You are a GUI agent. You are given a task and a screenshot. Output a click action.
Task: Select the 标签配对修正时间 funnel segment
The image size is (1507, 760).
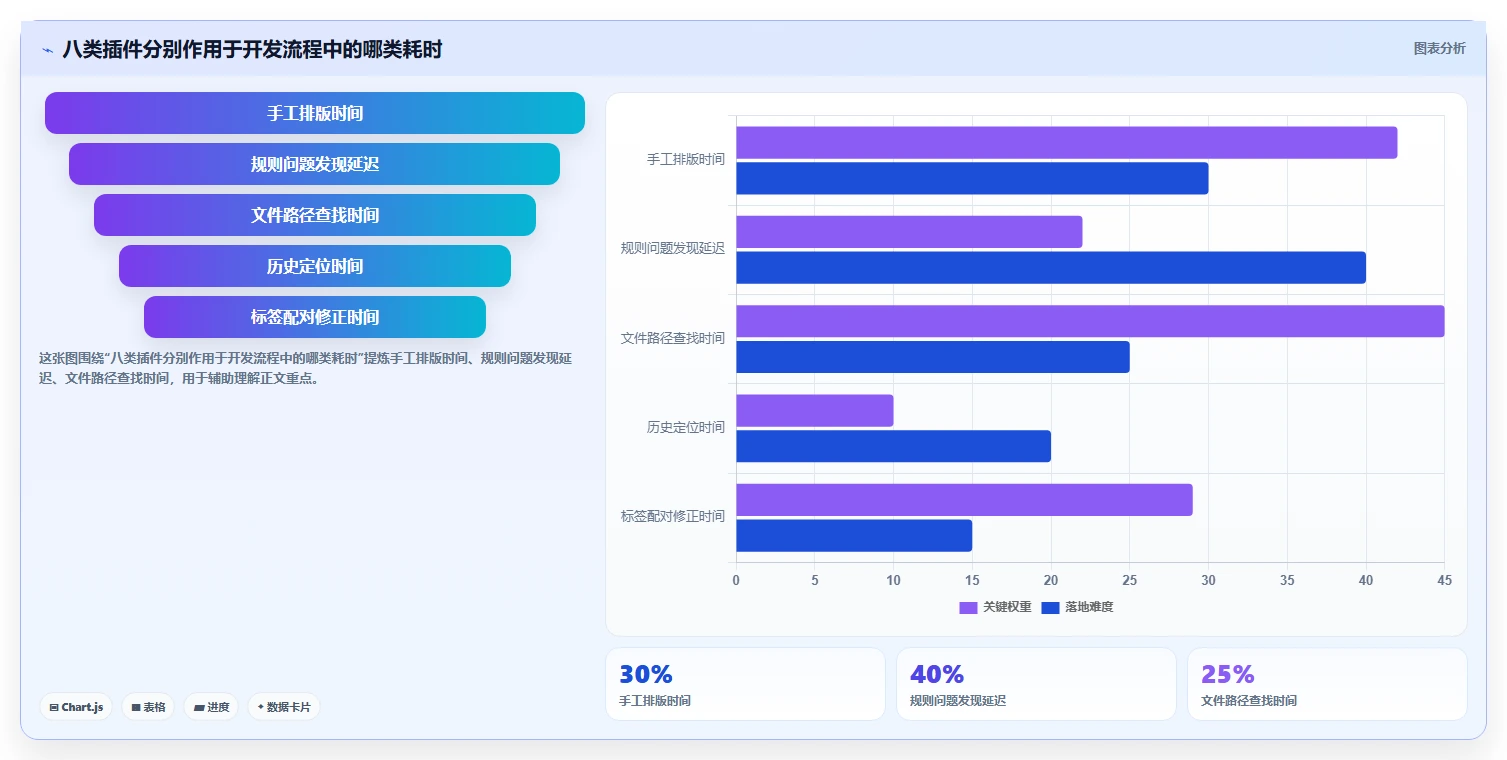[315, 317]
